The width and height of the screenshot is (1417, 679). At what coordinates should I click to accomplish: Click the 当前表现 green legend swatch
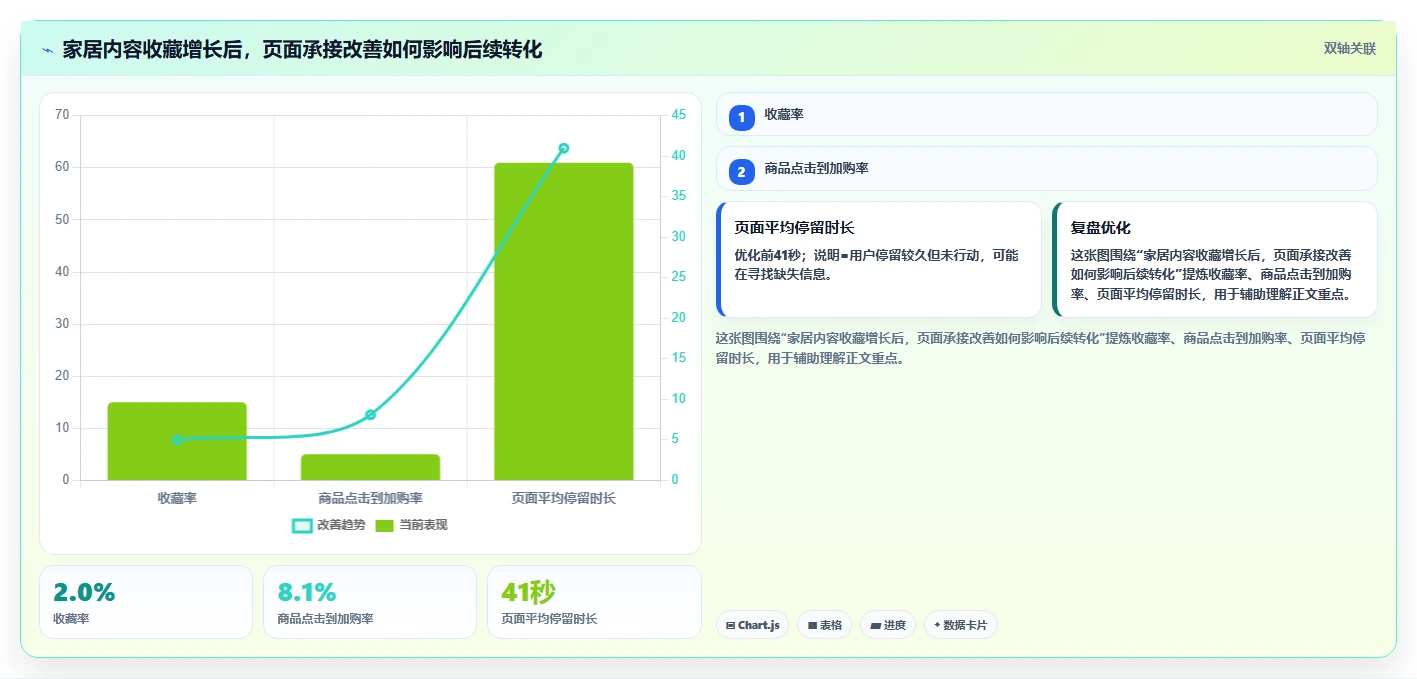(x=385, y=526)
